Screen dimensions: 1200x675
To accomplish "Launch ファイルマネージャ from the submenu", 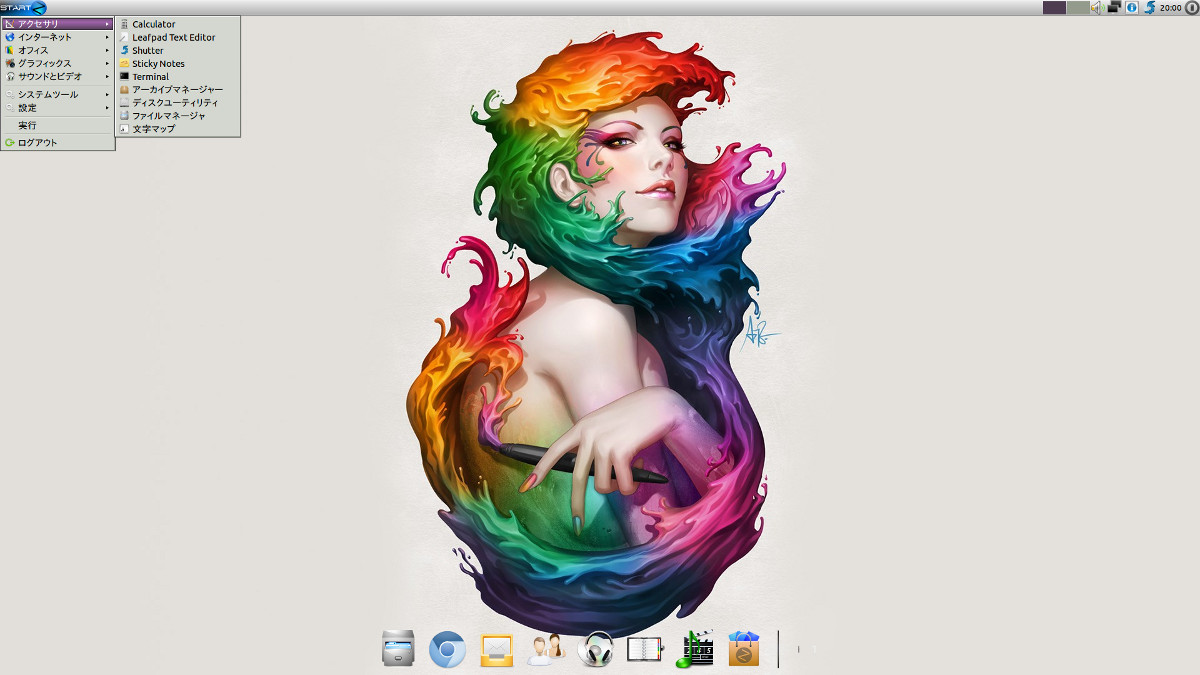I will (x=177, y=115).
